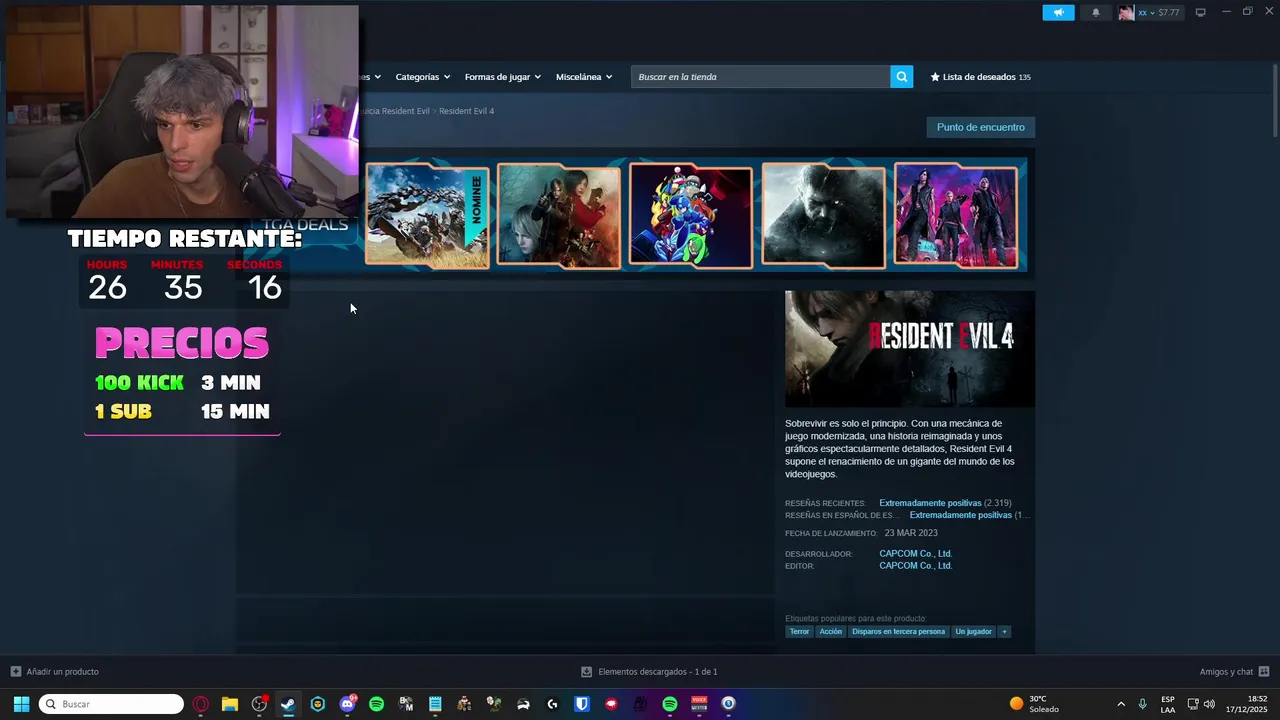Viewport: 1280px width, 720px height.
Task: Switch to Steam in the taskbar
Action: tap(288, 704)
